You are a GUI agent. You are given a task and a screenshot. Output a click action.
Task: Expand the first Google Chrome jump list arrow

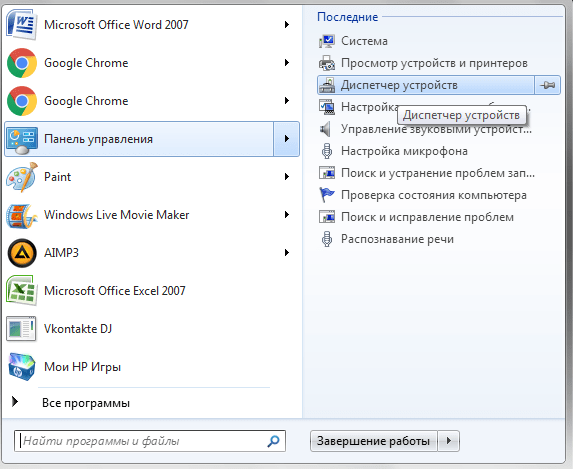tap(287, 63)
